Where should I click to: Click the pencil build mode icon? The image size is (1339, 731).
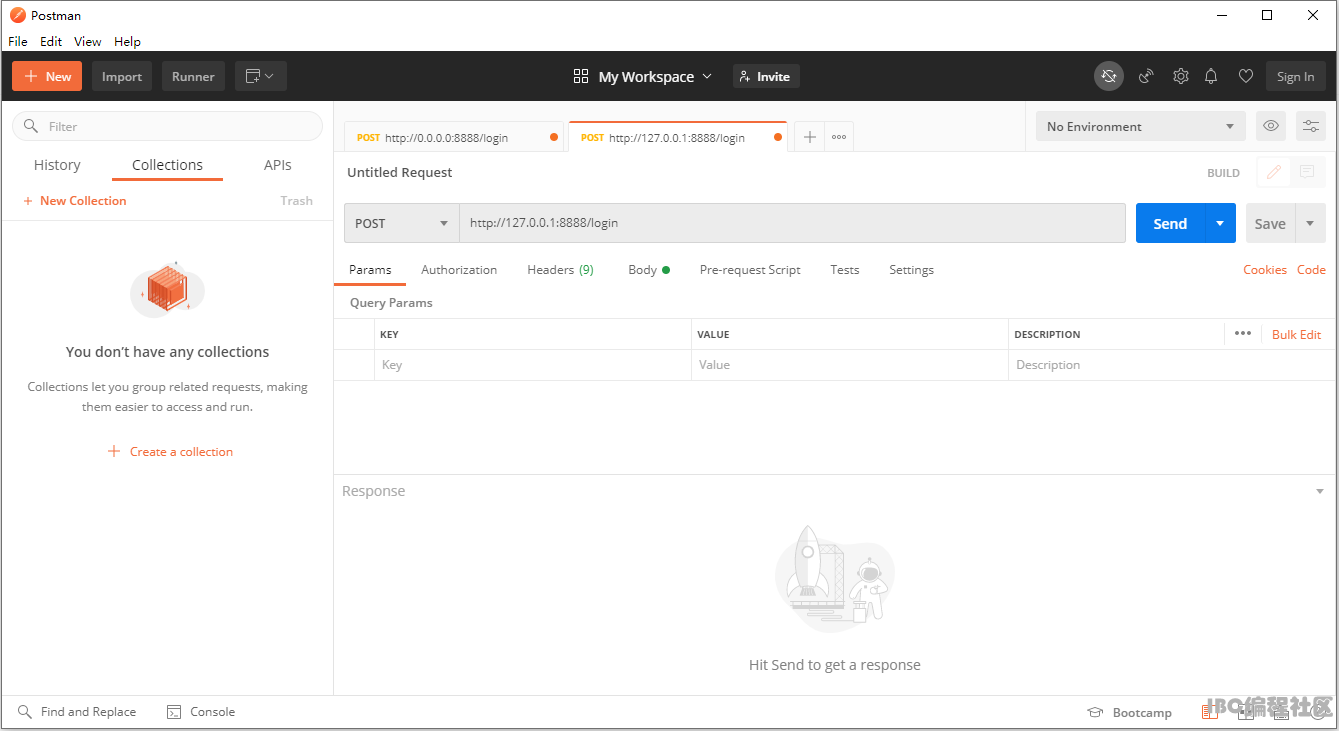[1273, 172]
